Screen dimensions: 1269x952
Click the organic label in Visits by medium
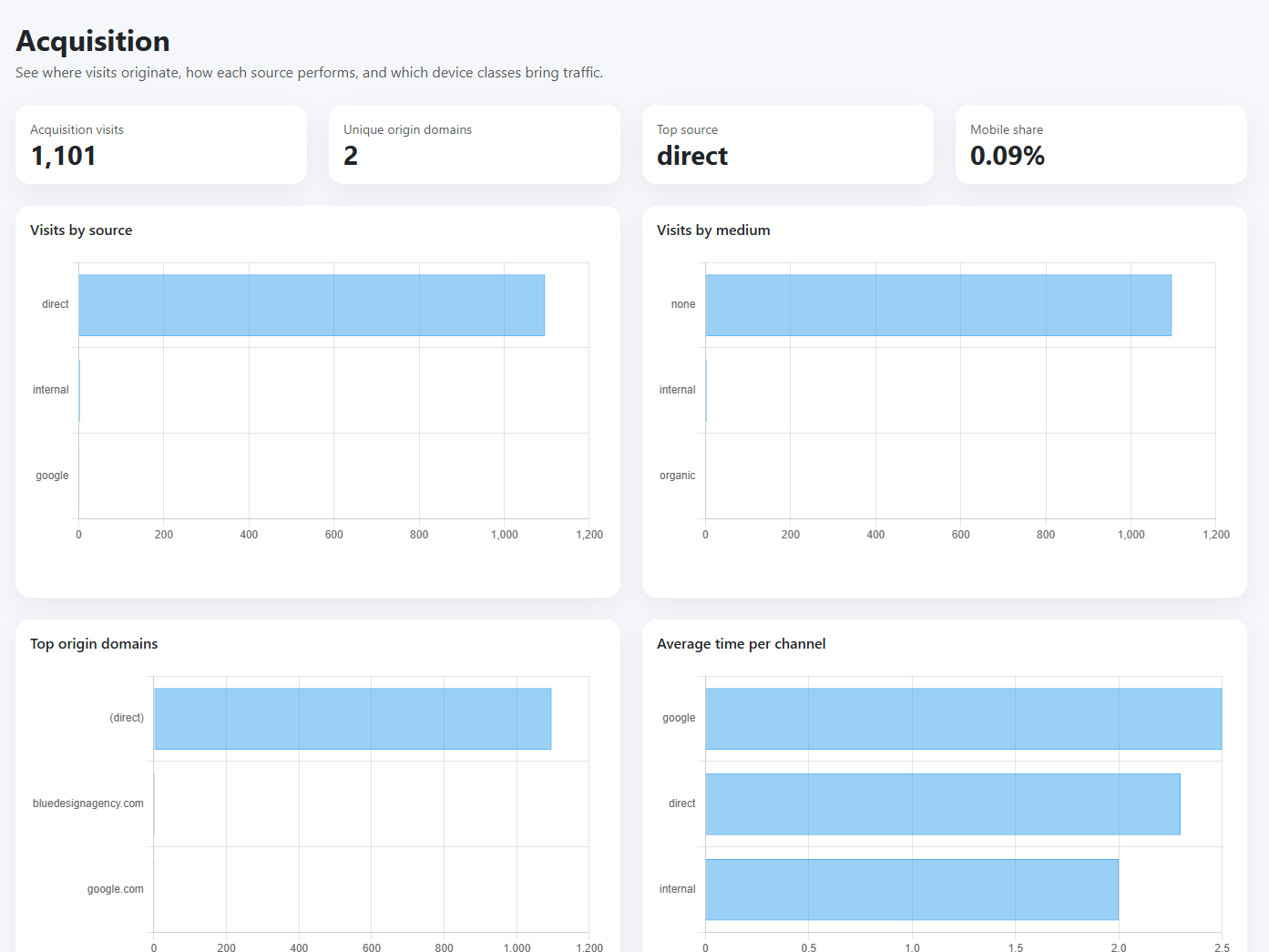pos(677,475)
